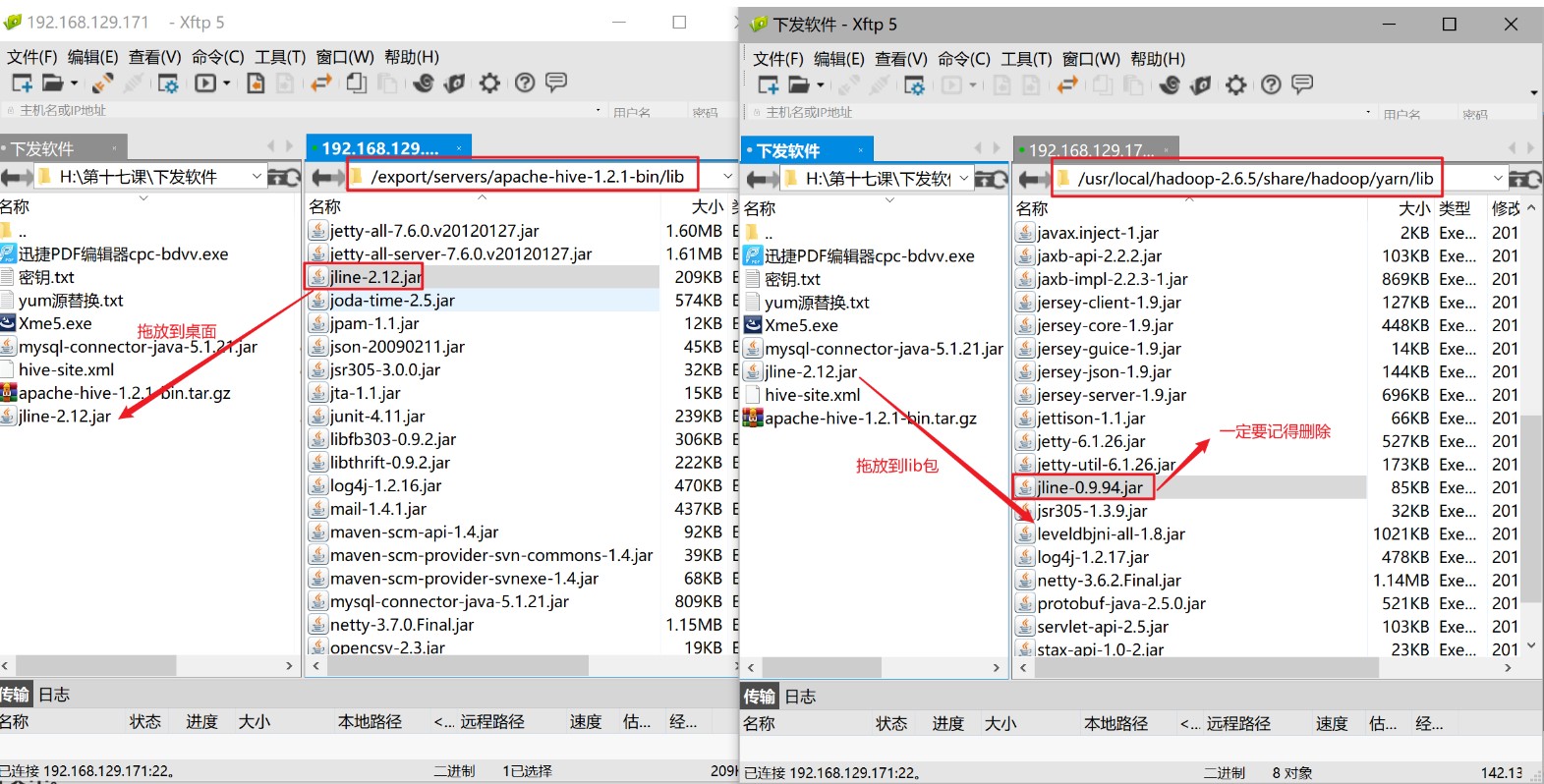Screen dimensions: 1544x784
Task: Launch Xshell from the 下发软件 window toolbar
Action: point(1170,85)
